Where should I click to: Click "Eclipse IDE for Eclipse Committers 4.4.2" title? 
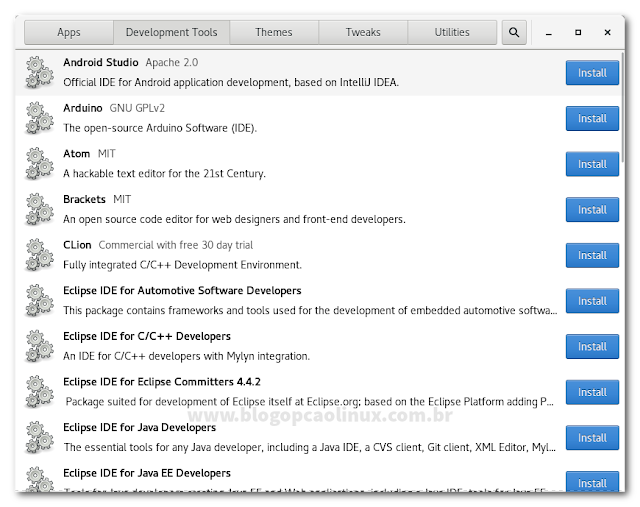162,382
